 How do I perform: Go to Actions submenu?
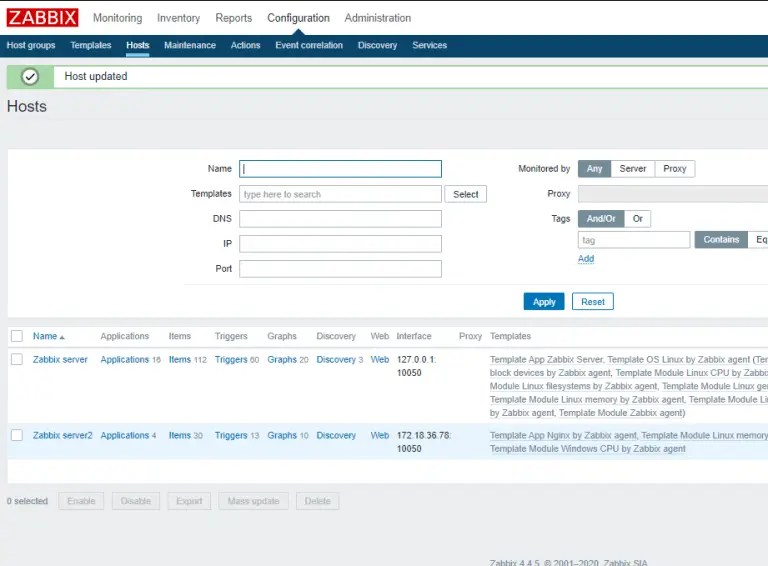point(245,45)
